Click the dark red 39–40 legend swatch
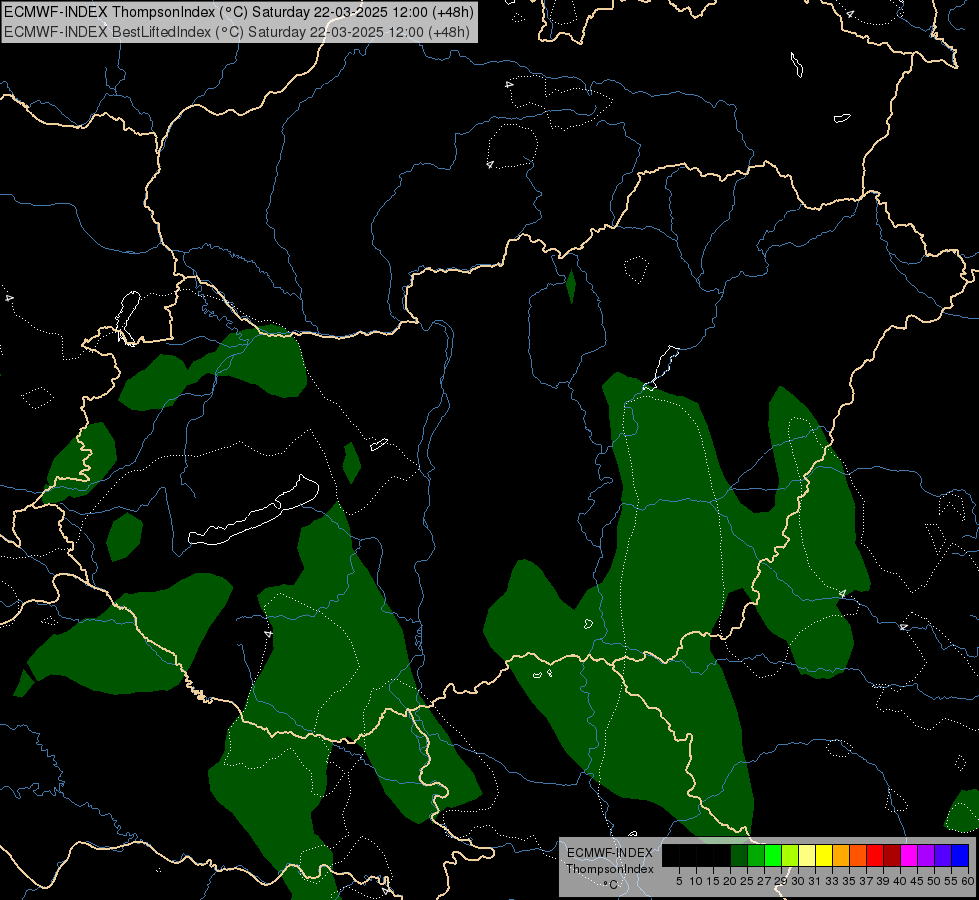Image resolution: width=979 pixels, height=900 pixels. coord(892,855)
